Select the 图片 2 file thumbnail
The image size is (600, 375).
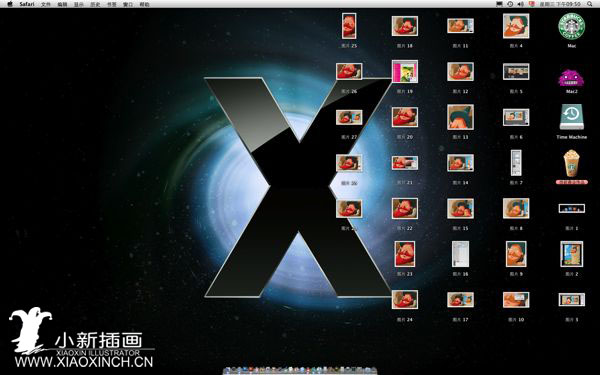pos(571,254)
